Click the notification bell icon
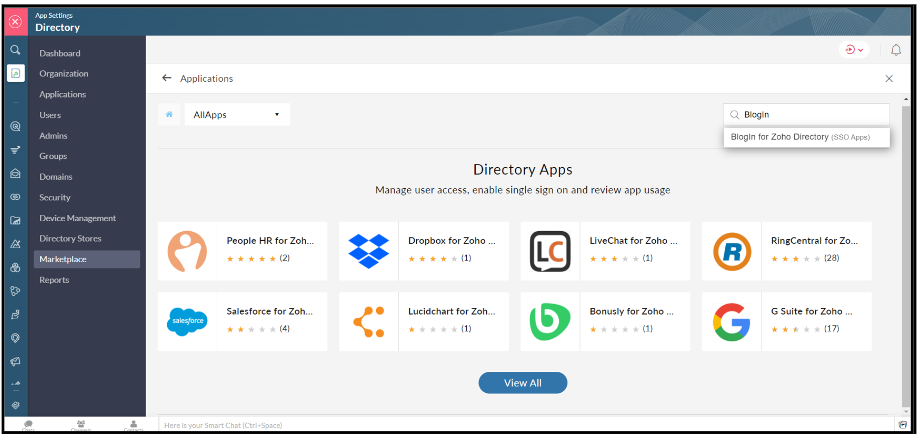This screenshot has width=920, height=437. point(896,50)
